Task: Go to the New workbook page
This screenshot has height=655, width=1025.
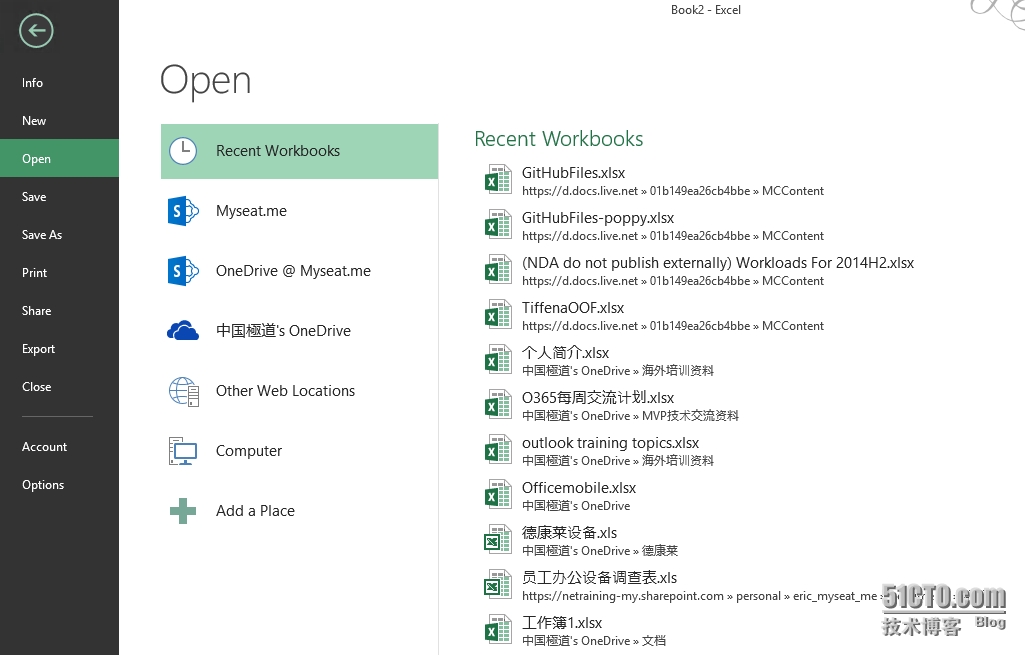Action: [x=59, y=121]
